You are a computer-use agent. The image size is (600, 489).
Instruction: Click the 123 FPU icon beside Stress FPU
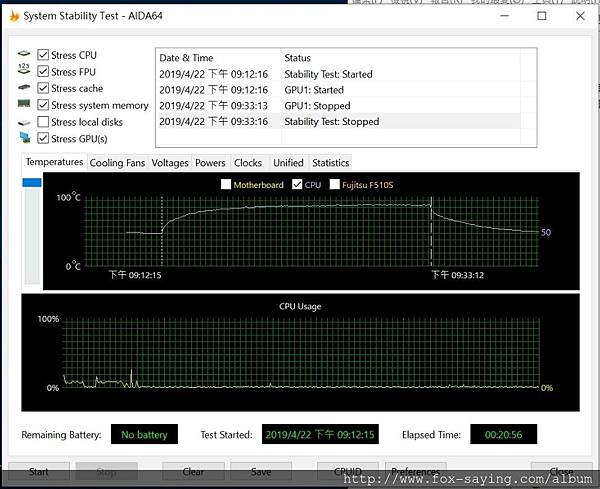(24, 69)
